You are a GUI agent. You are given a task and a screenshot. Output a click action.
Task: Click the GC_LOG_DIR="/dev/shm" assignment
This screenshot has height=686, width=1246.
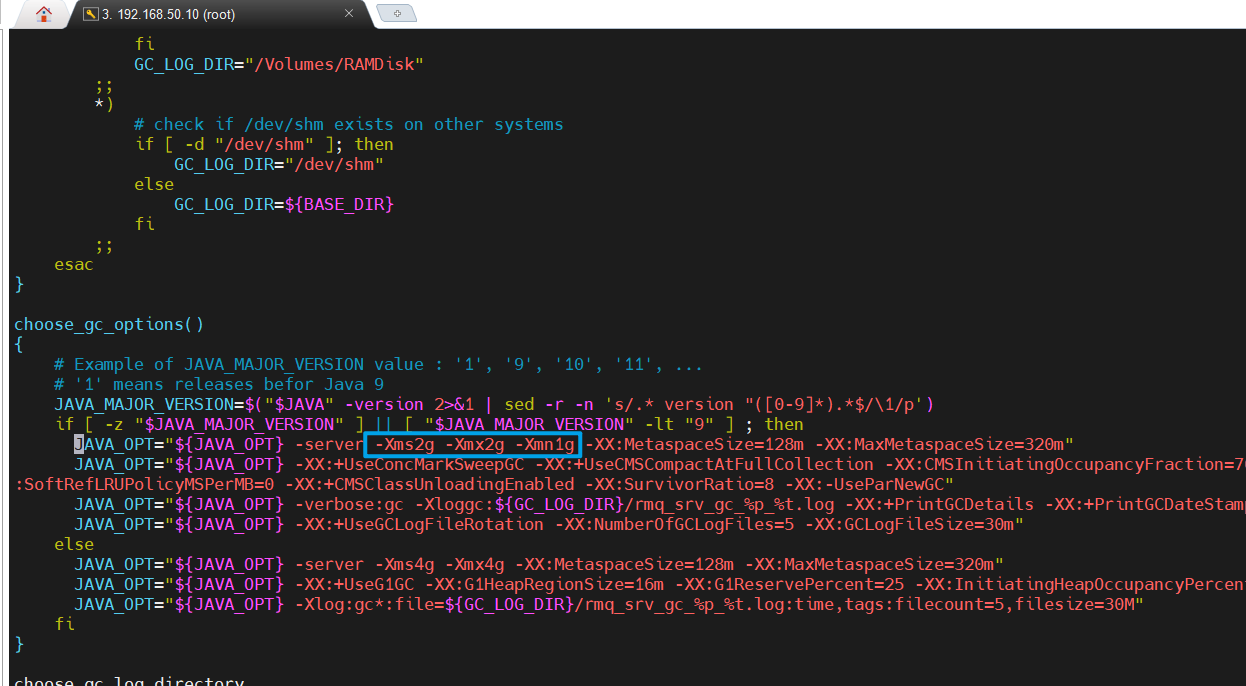pyautogui.click(x=279, y=164)
